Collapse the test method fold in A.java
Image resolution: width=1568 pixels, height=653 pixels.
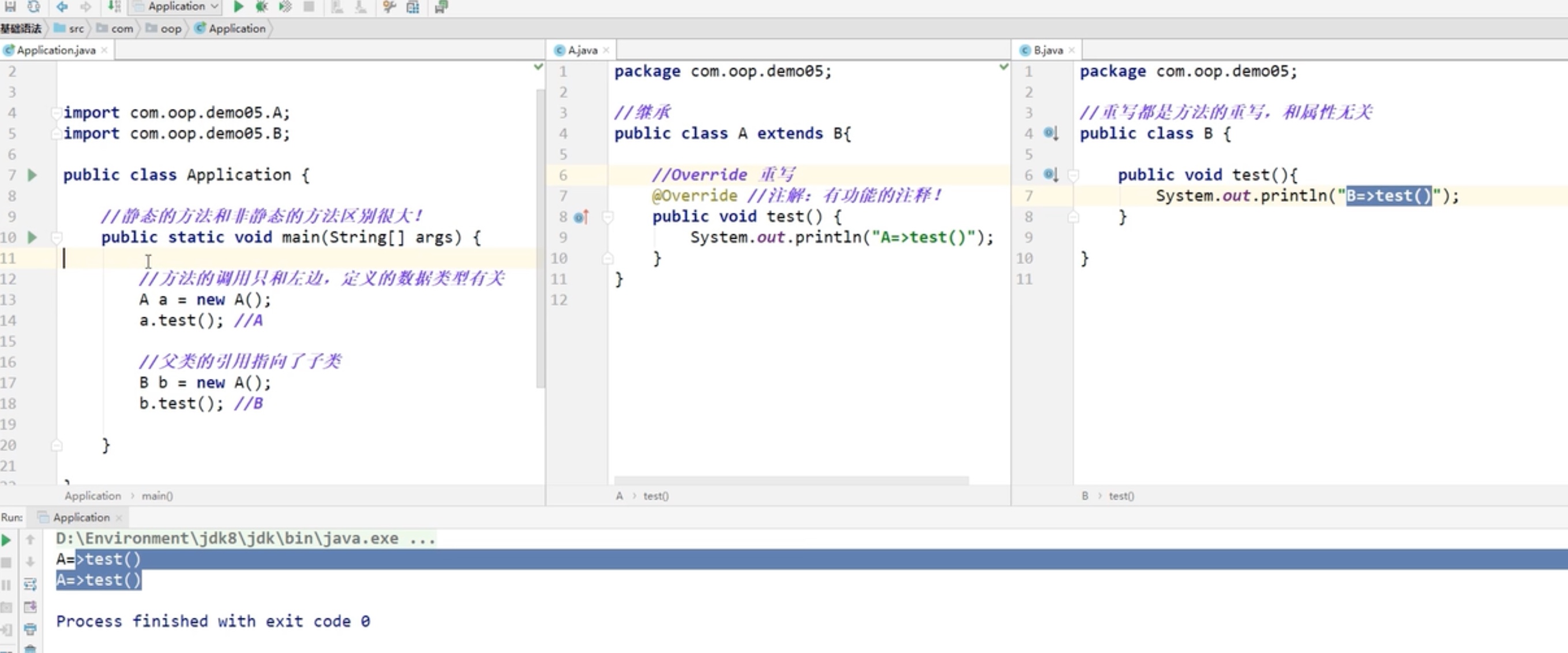click(607, 217)
